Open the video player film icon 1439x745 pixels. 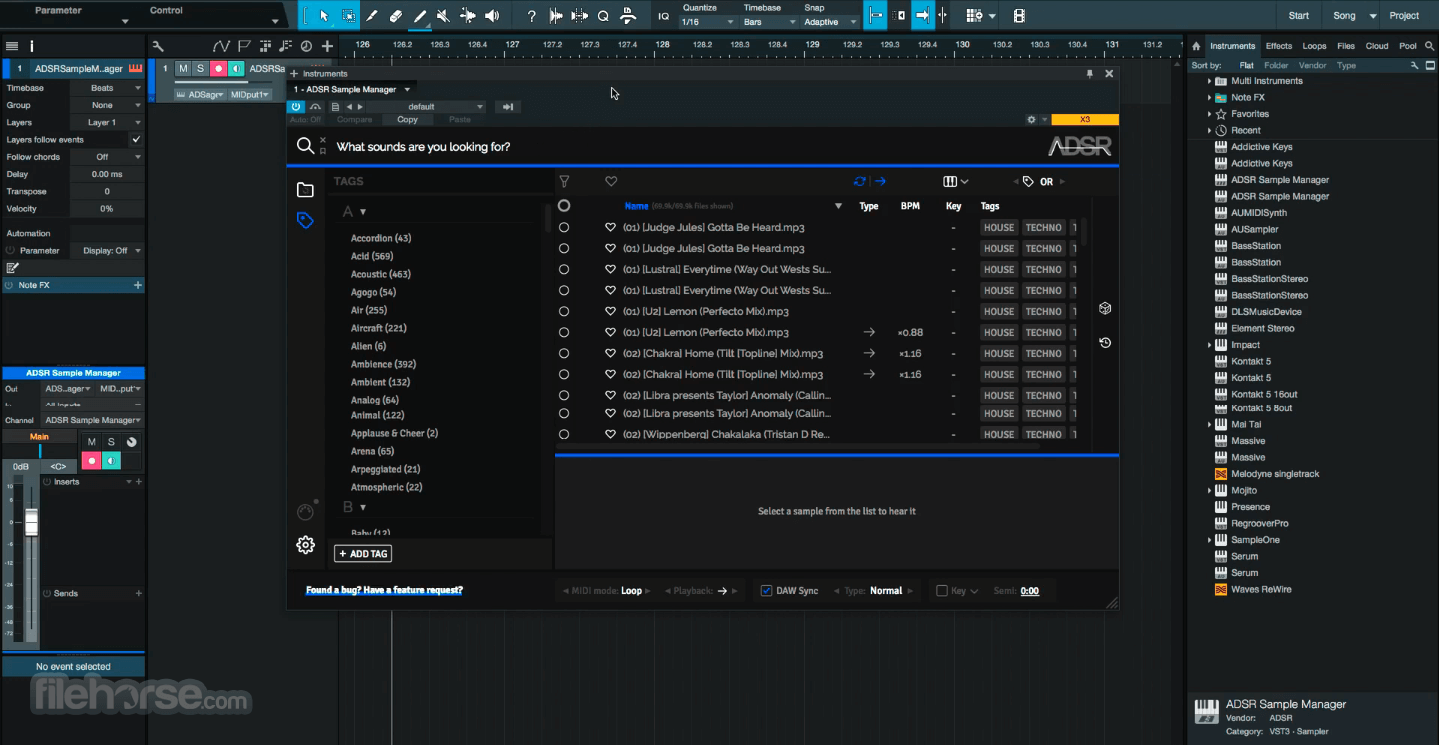tap(1019, 16)
